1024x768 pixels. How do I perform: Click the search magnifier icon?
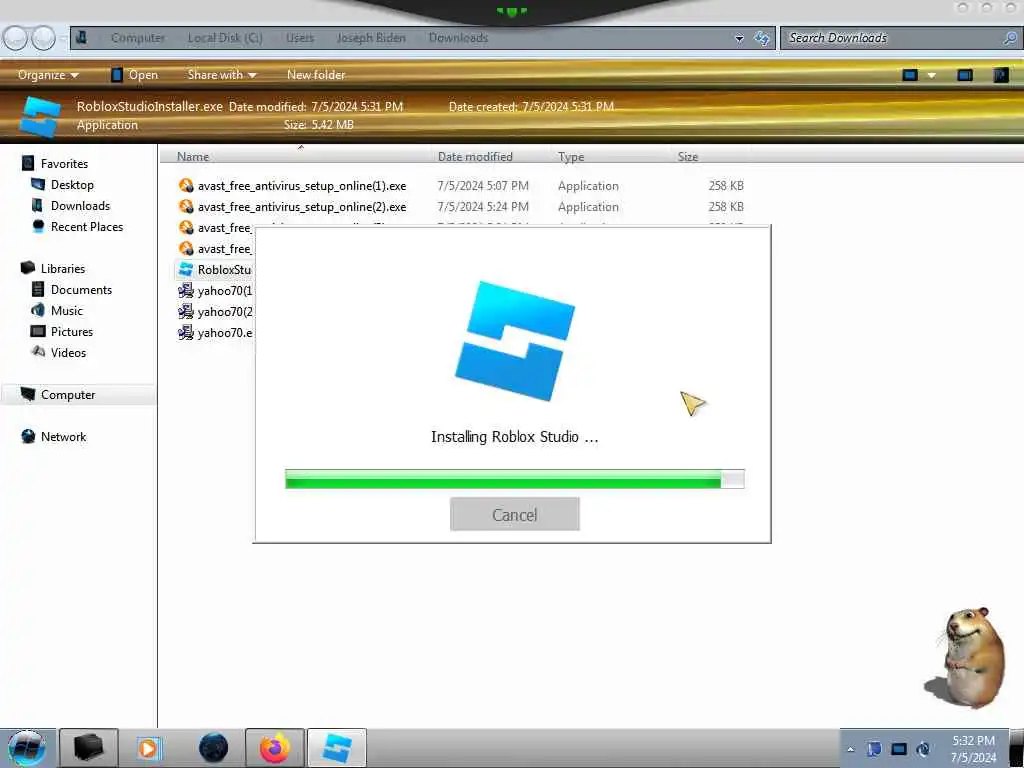(1010, 38)
